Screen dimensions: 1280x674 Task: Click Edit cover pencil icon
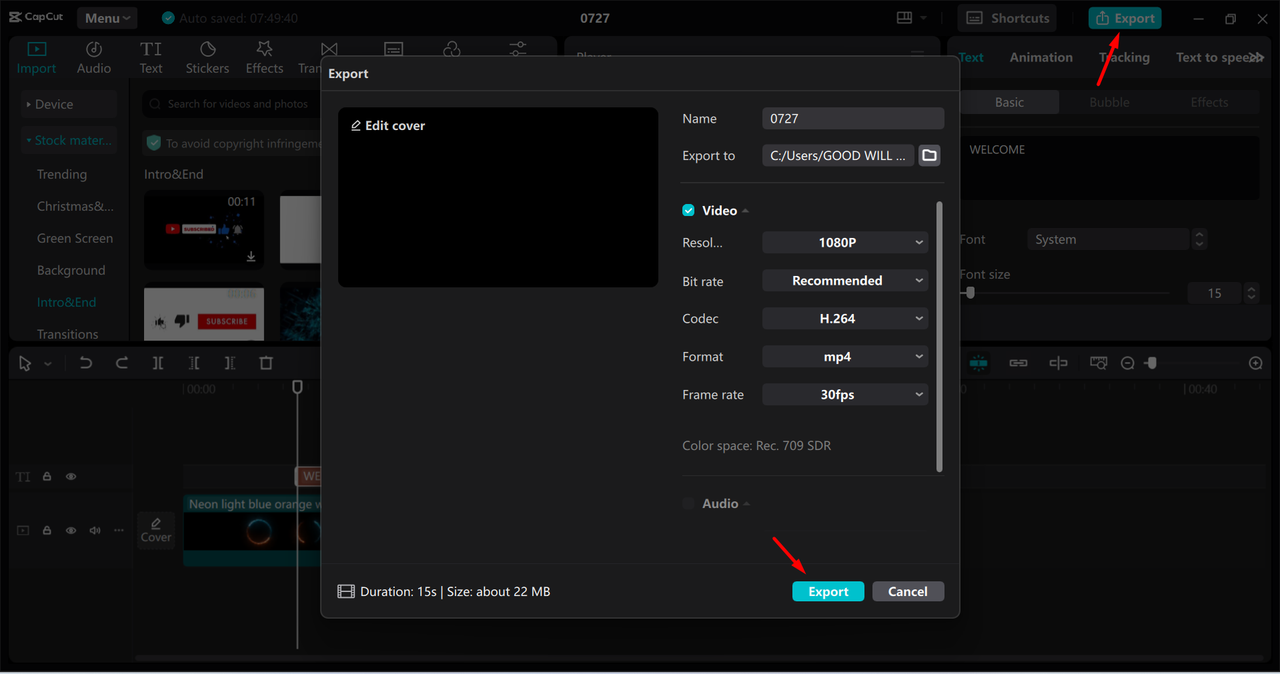tap(356, 126)
